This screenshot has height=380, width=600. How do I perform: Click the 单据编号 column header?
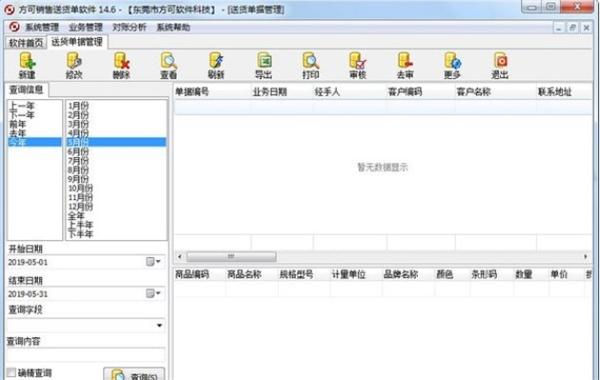[212, 92]
